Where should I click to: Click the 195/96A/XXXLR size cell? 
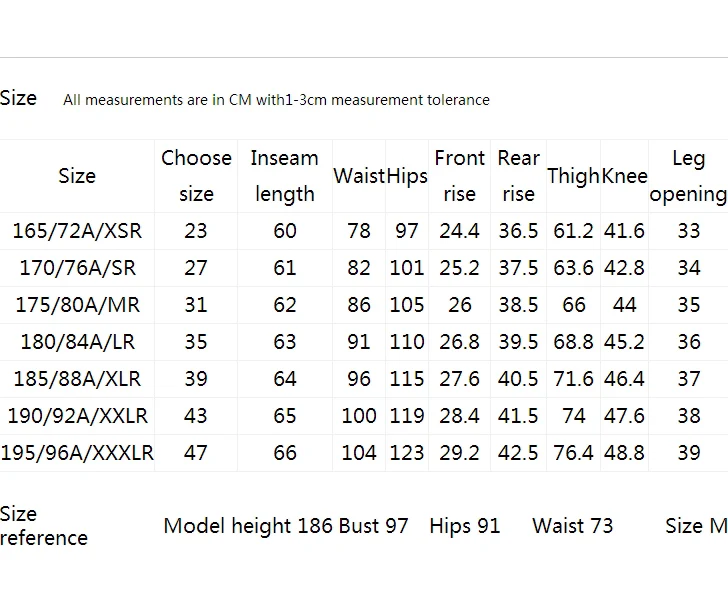point(77,453)
